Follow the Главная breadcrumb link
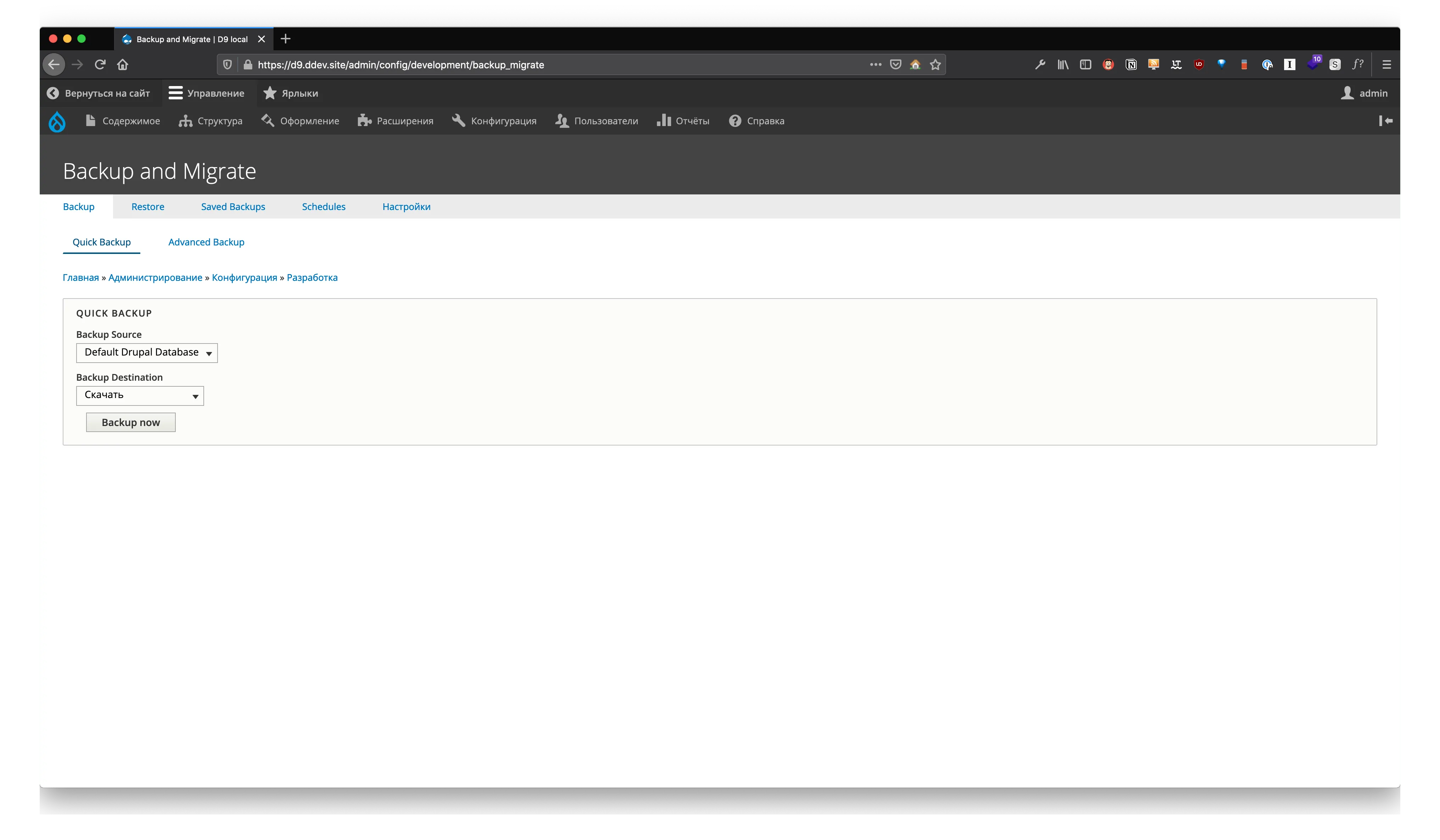This screenshot has height=840, width=1440. (80, 278)
